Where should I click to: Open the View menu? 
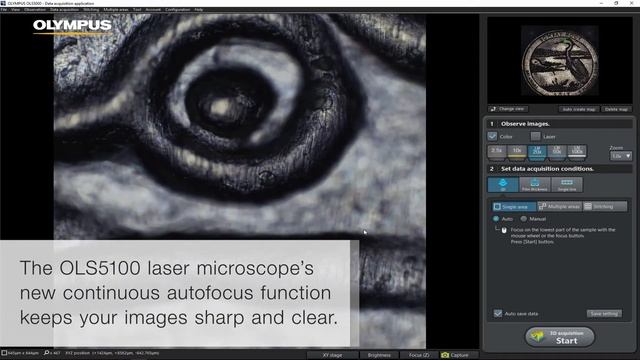16,9
